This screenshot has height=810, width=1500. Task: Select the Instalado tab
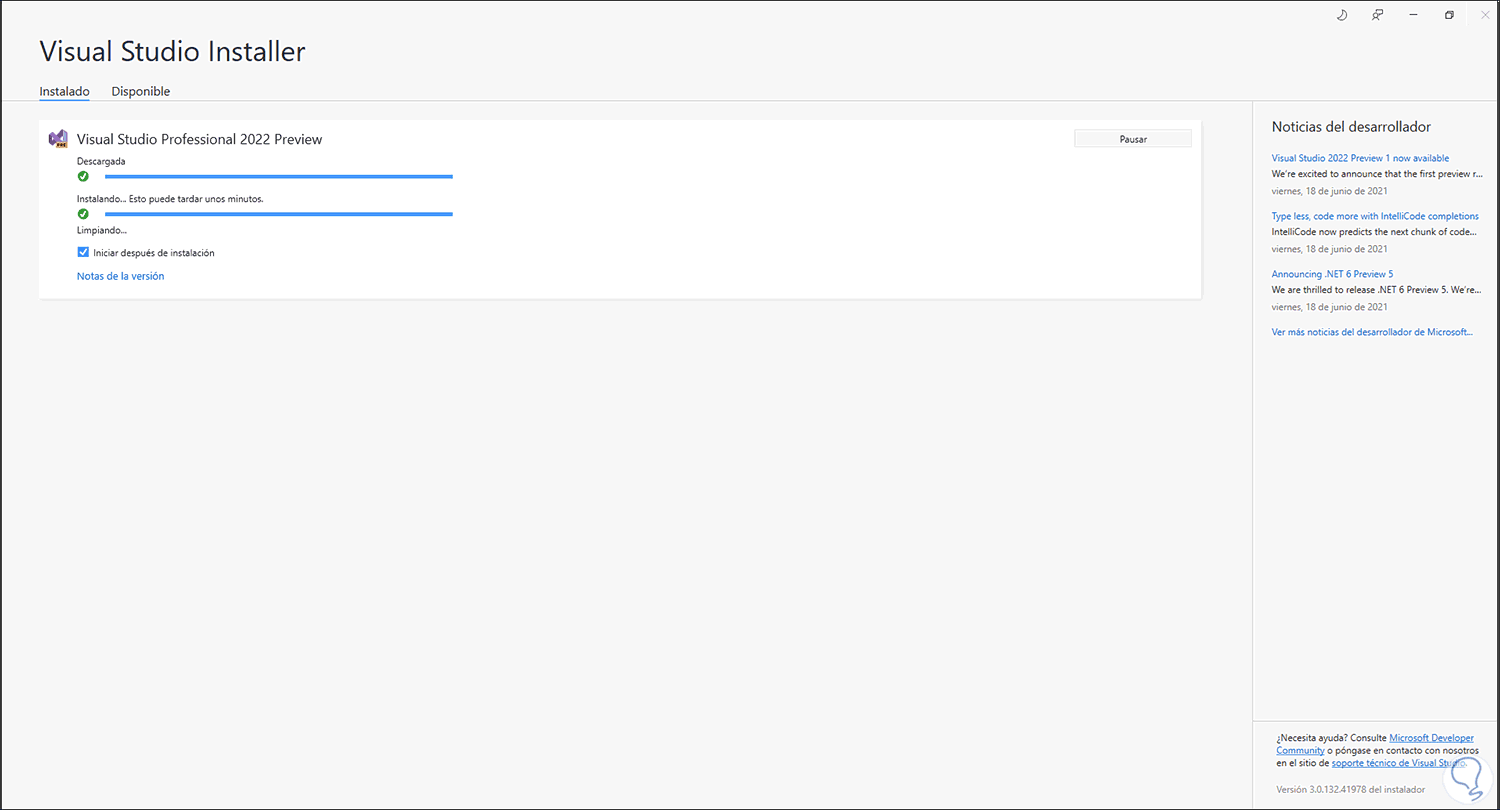pos(64,91)
